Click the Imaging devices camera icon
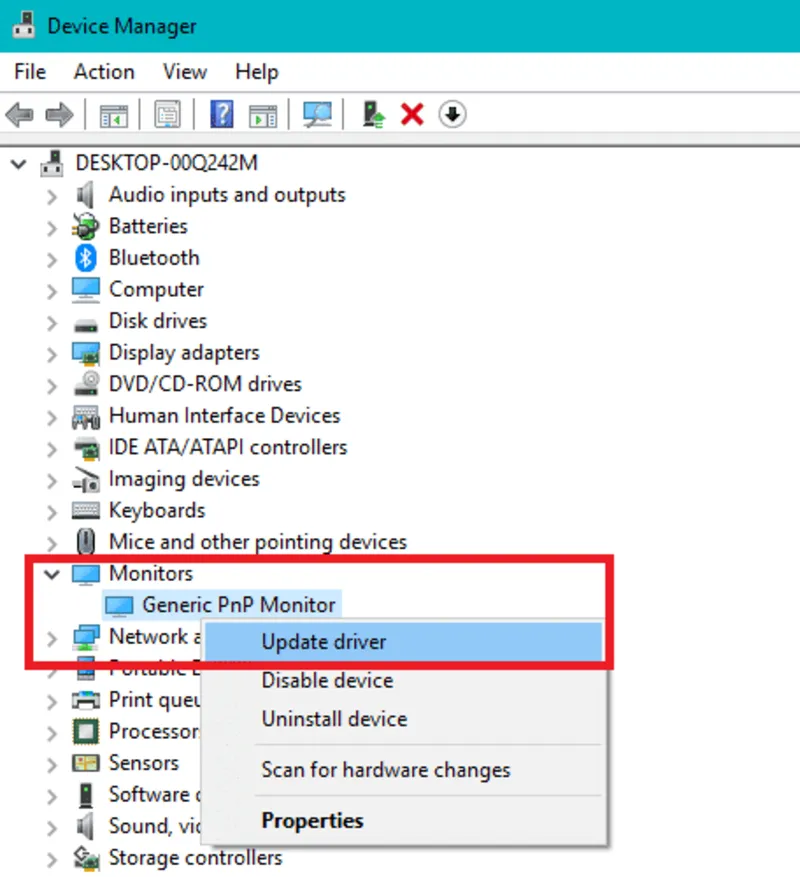The image size is (800, 877). (86, 479)
